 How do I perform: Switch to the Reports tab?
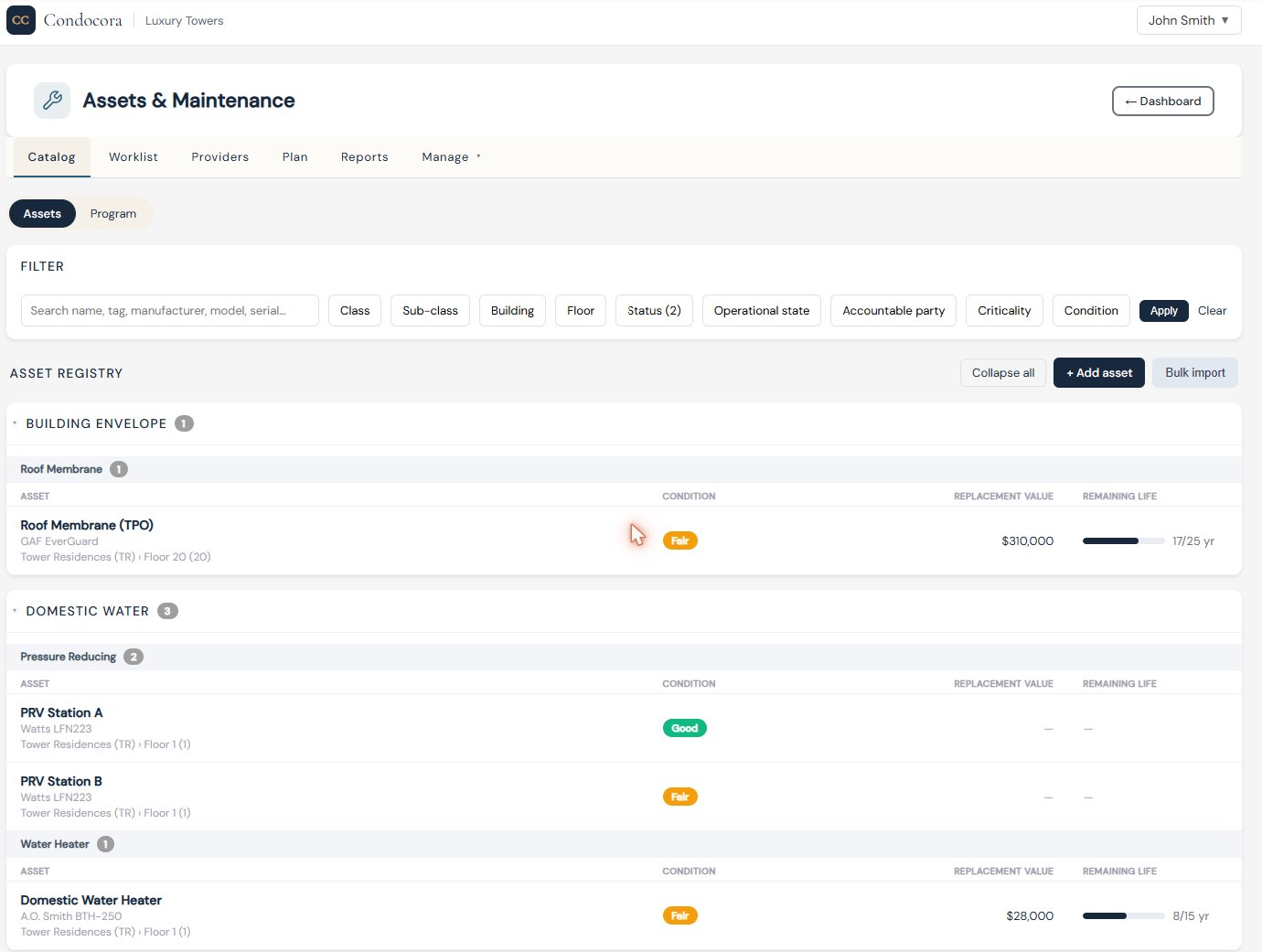(365, 157)
